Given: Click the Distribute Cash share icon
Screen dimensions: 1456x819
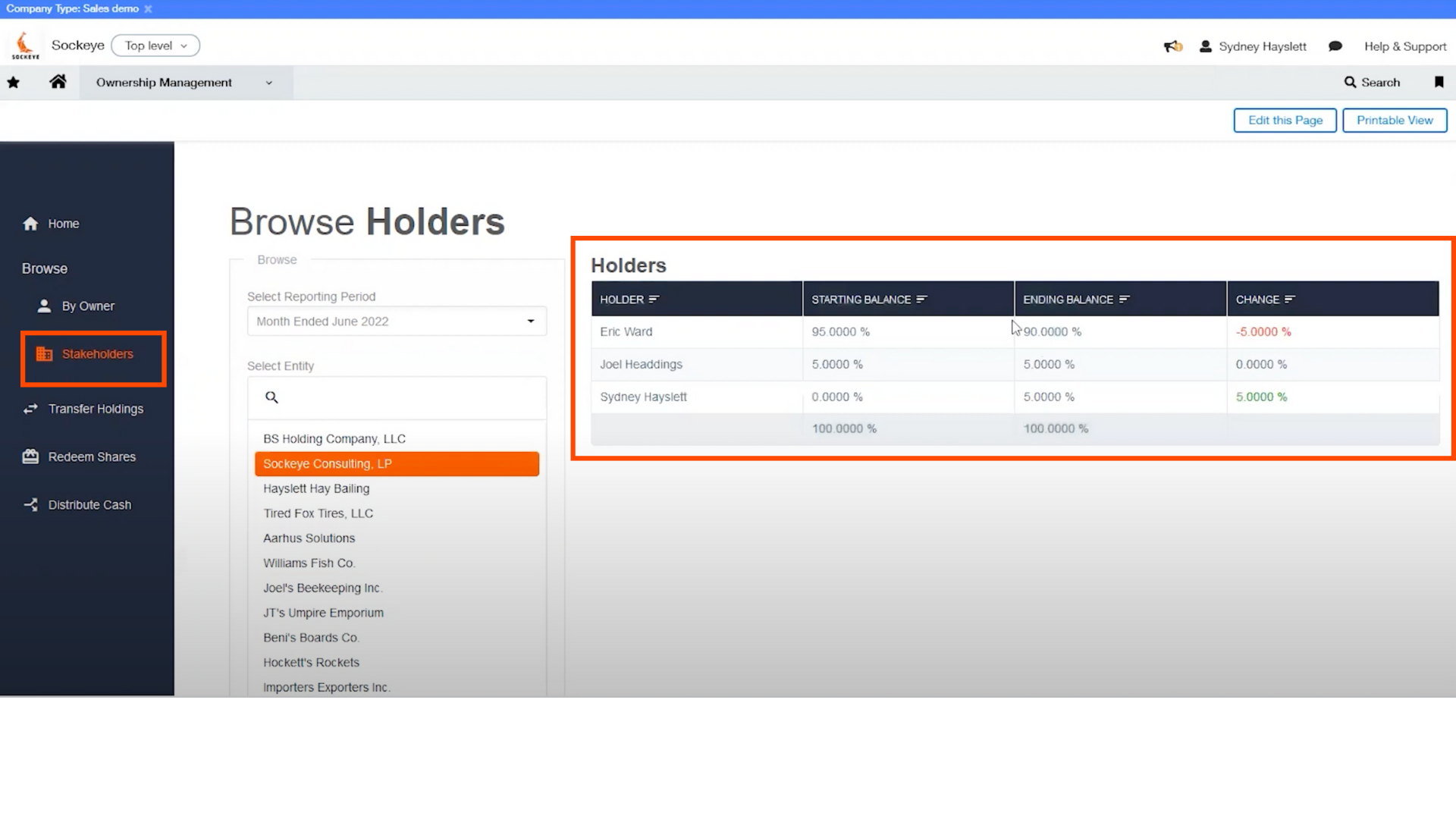Looking at the screenshot, I should 30,504.
